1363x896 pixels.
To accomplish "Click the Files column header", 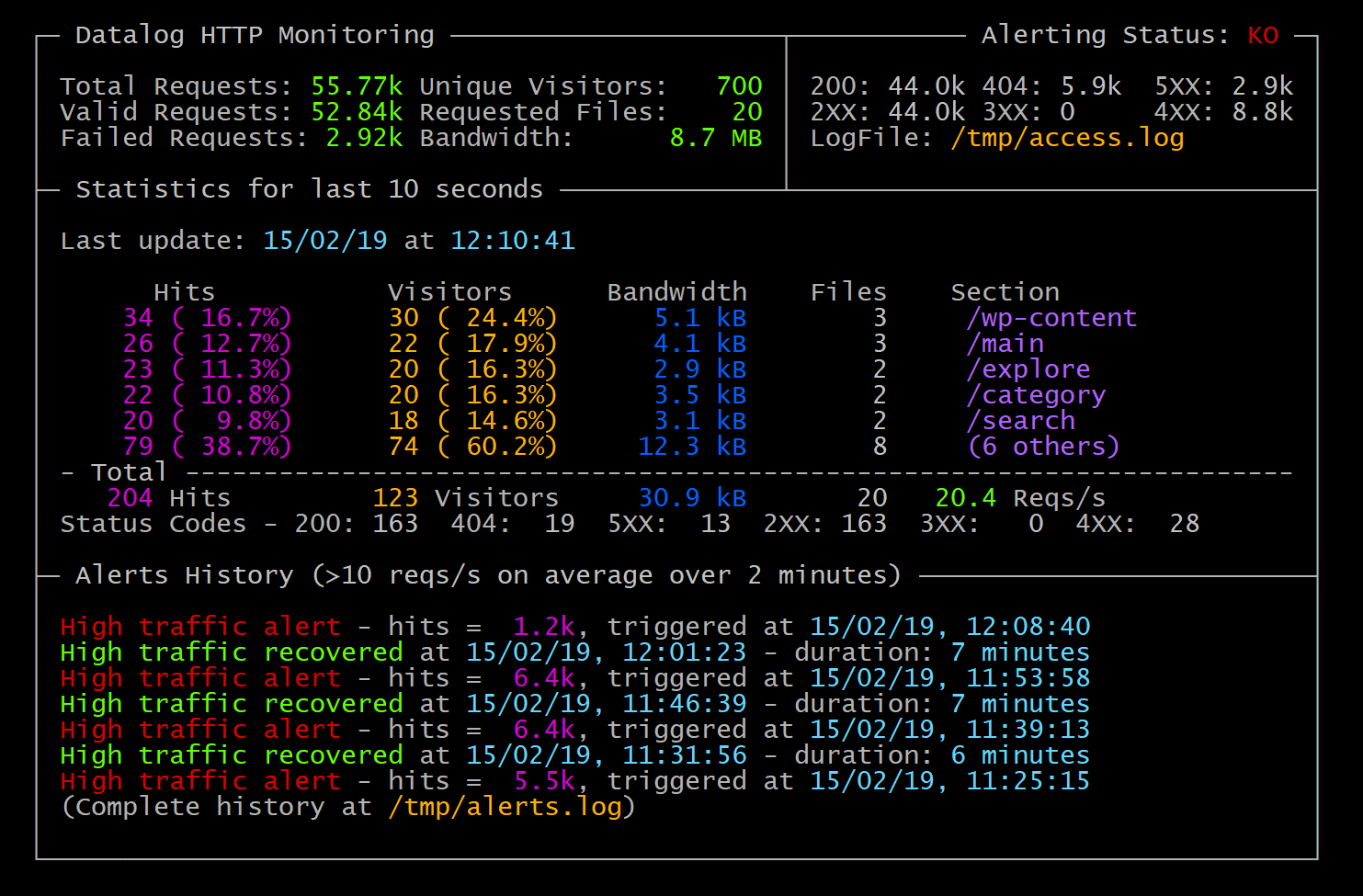I will click(848, 292).
